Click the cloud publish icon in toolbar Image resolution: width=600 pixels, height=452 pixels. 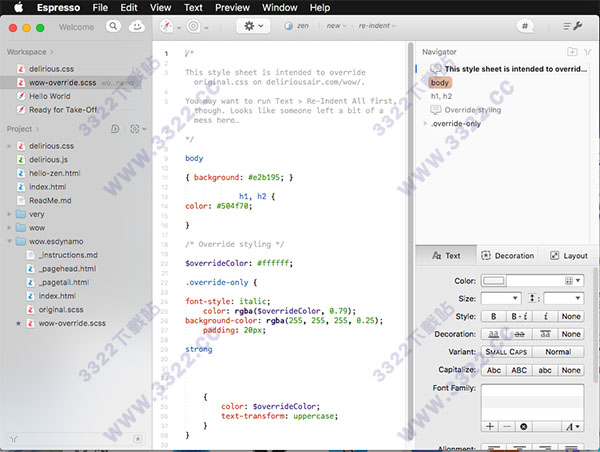click(135, 26)
